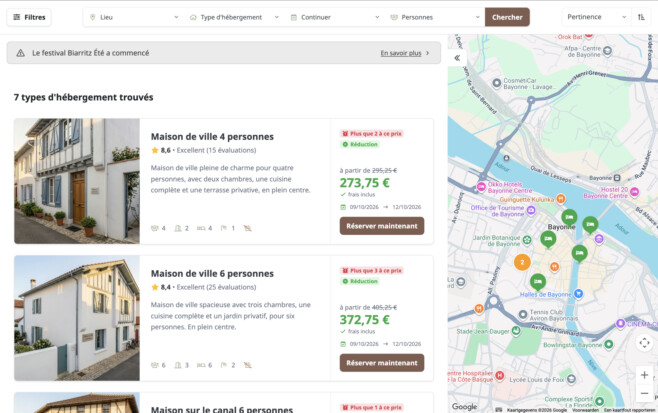This screenshot has width=658, height=413.
Task: Click the Plus que 3 à ce prix badge
Action: point(372,270)
